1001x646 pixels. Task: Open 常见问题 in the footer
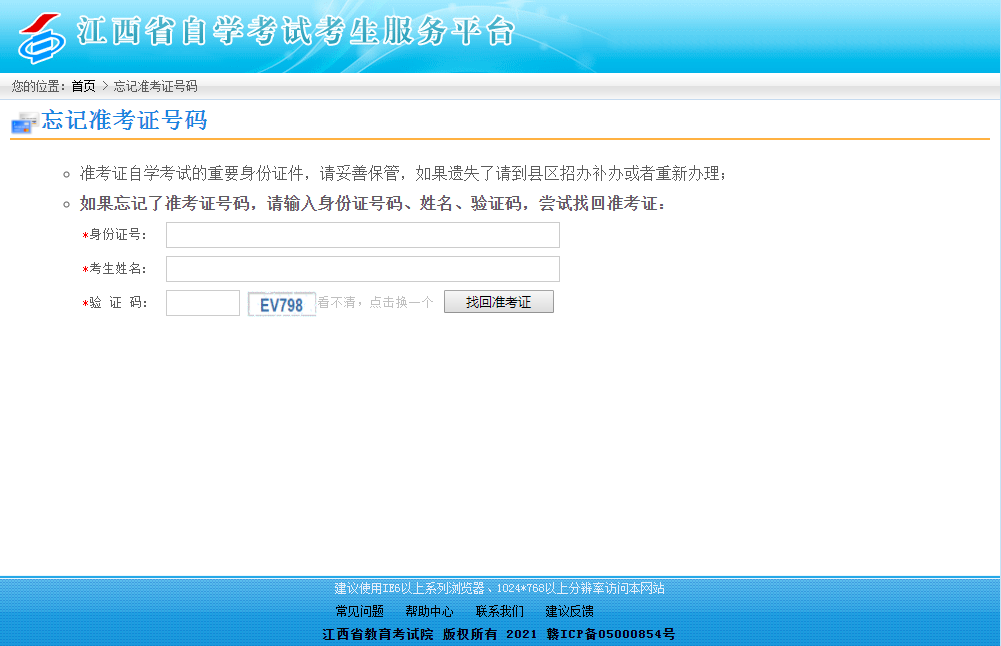click(359, 611)
